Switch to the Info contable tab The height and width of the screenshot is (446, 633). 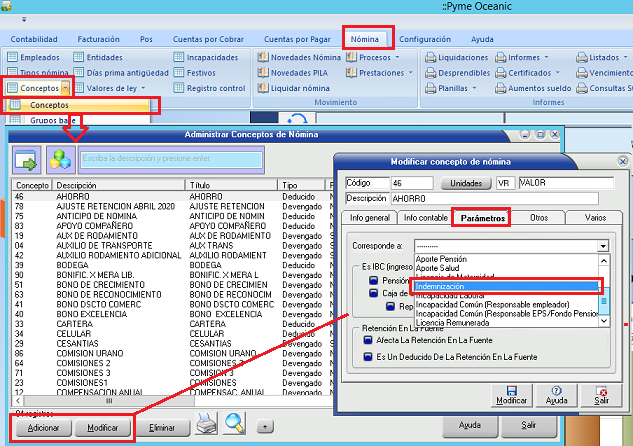[x=423, y=217]
